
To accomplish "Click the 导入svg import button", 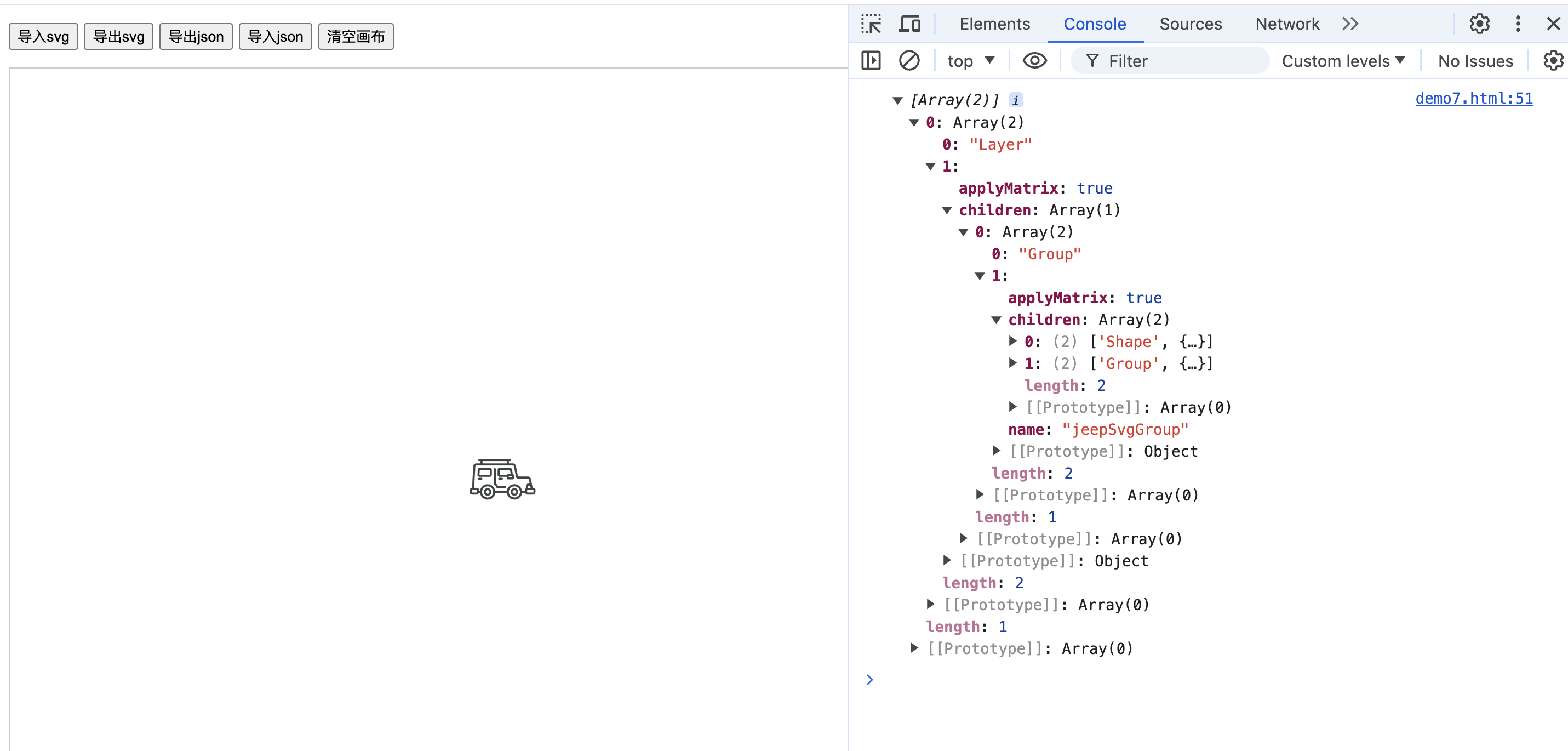I will coord(46,36).
